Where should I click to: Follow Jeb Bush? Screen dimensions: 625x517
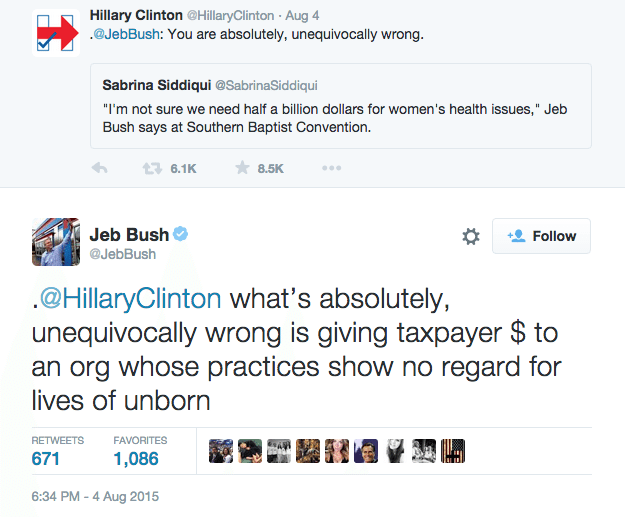click(543, 236)
